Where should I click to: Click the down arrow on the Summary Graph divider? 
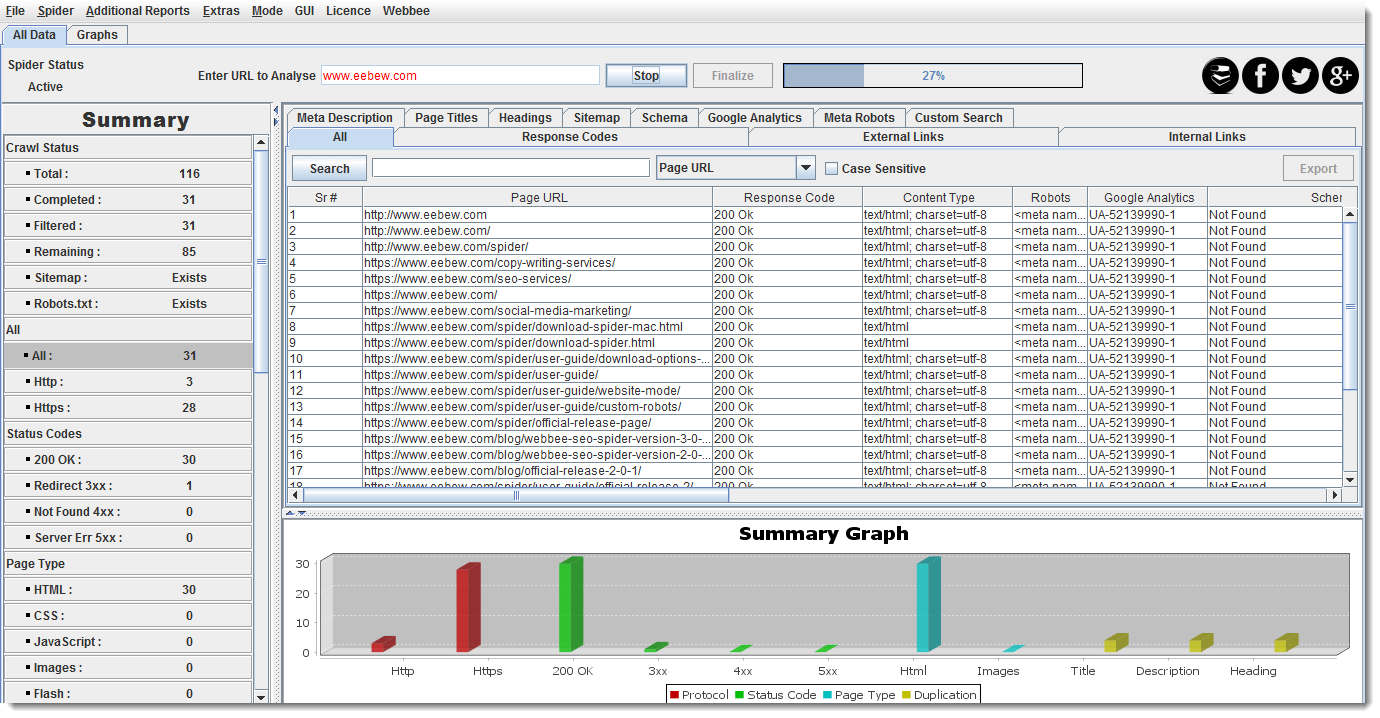(302, 513)
